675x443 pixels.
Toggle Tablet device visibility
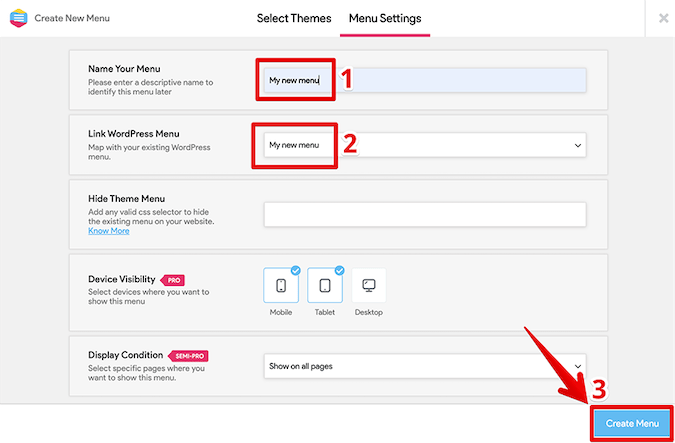point(325,285)
